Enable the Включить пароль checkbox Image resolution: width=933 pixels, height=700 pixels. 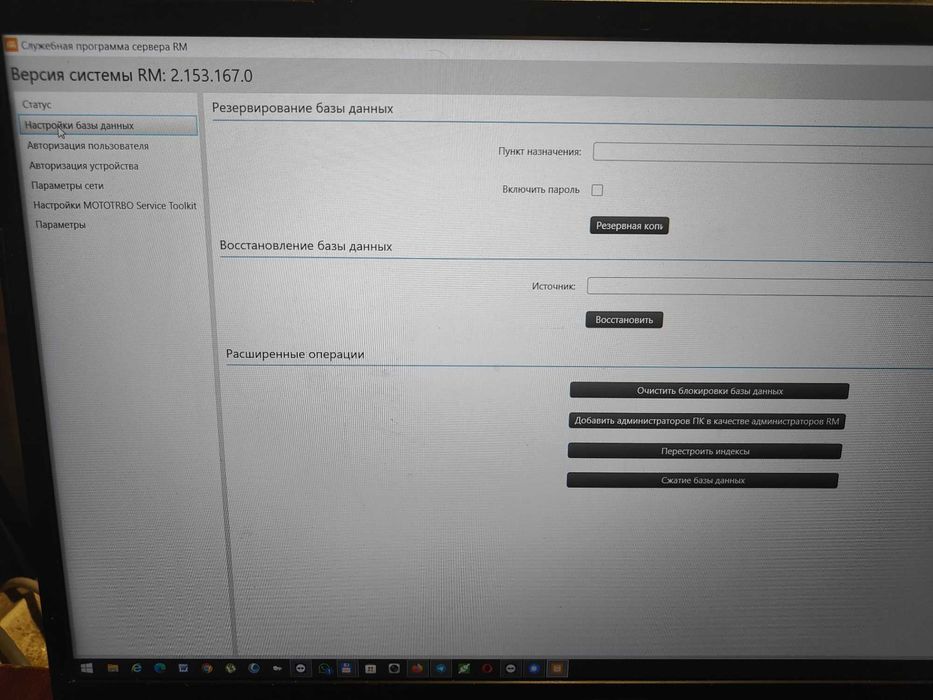point(597,190)
